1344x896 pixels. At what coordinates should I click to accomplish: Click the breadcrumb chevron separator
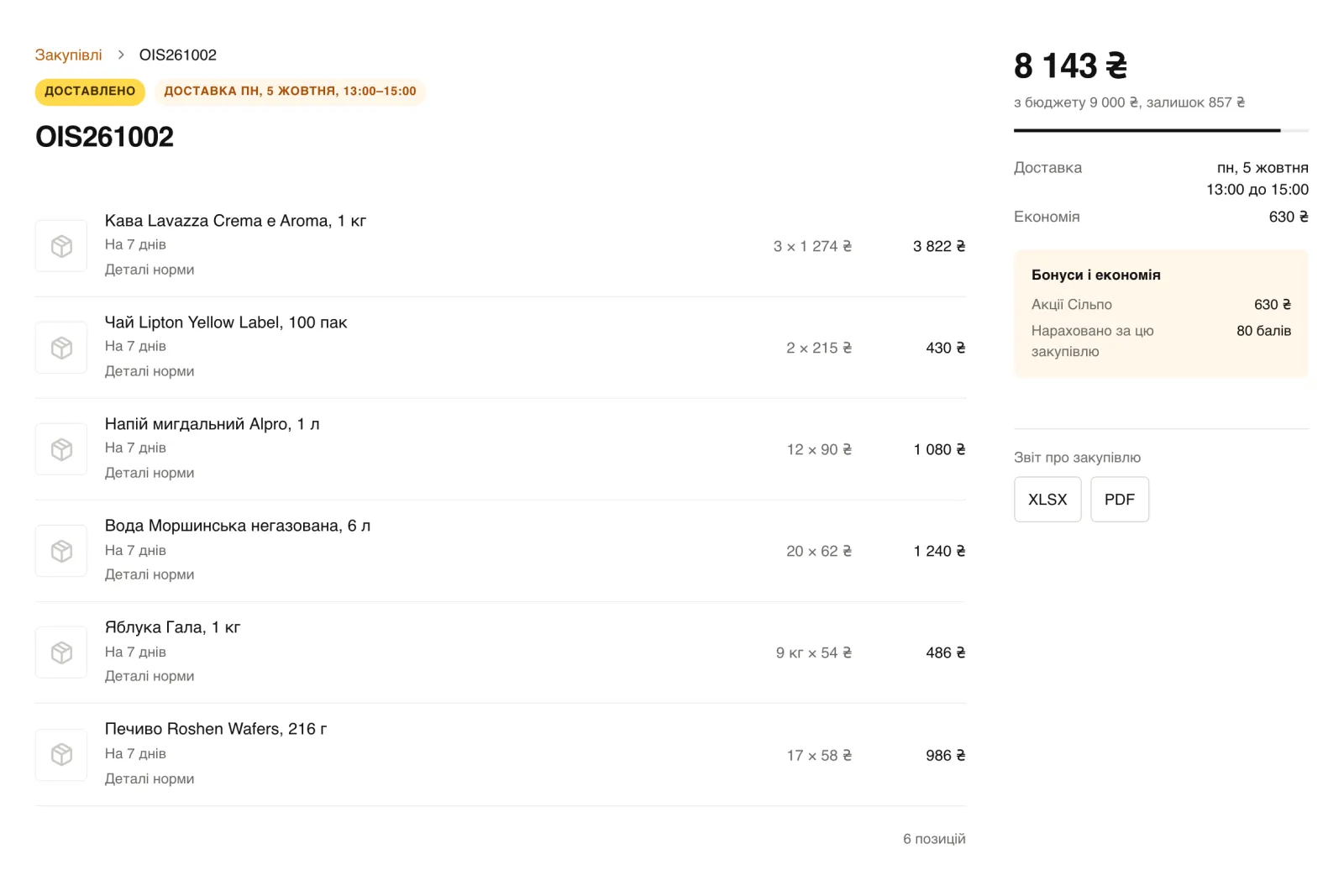tap(121, 55)
